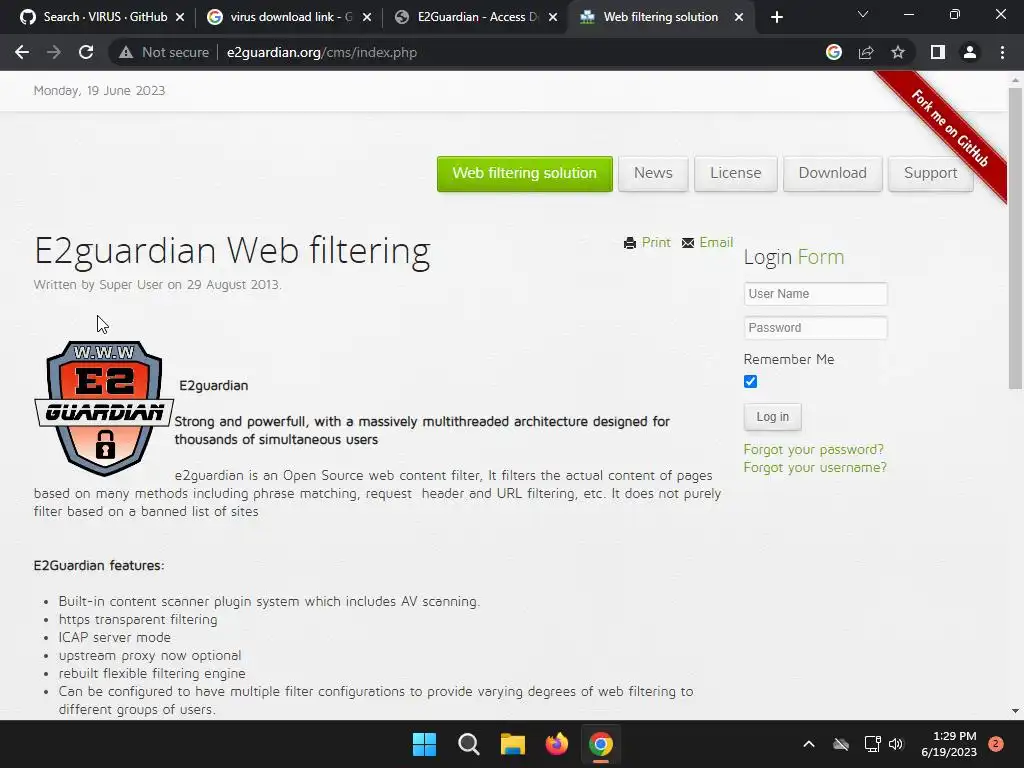Click the scrollbar down arrow
Screen dimensions: 1024x768
(1015, 711)
